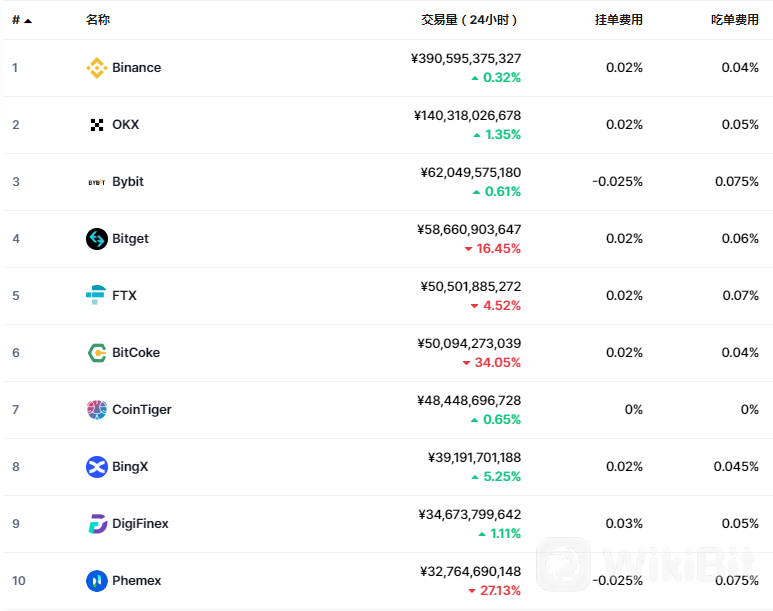Sort by 吃单费用 column header
This screenshot has height=611, width=773.
pyautogui.click(x=735, y=20)
